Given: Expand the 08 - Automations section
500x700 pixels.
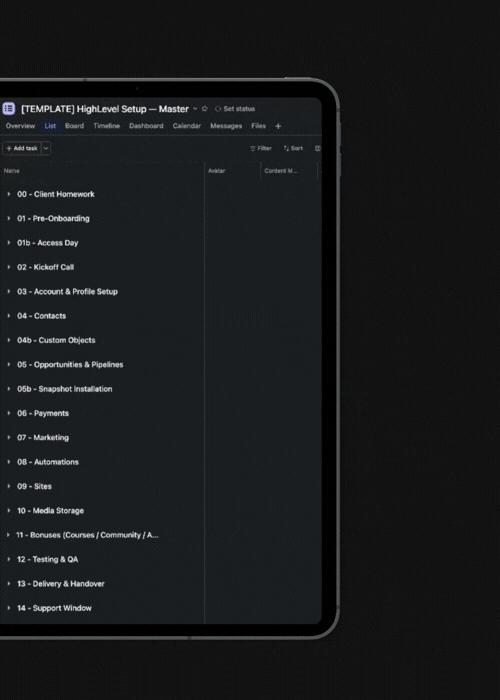Looking at the screenshot, I should click(x=8, y=462).
